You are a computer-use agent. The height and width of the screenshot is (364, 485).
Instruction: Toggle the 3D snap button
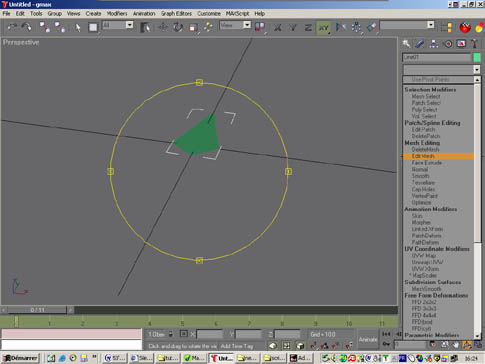coord(313,346)
